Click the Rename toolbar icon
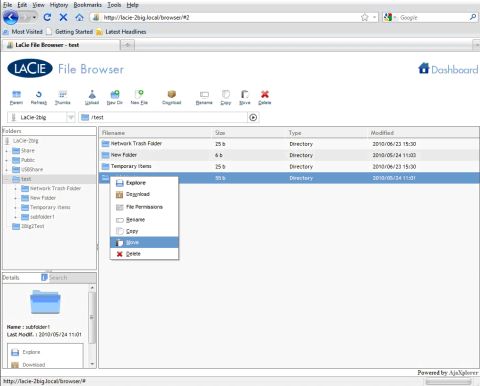 click(x=204, y=97)
